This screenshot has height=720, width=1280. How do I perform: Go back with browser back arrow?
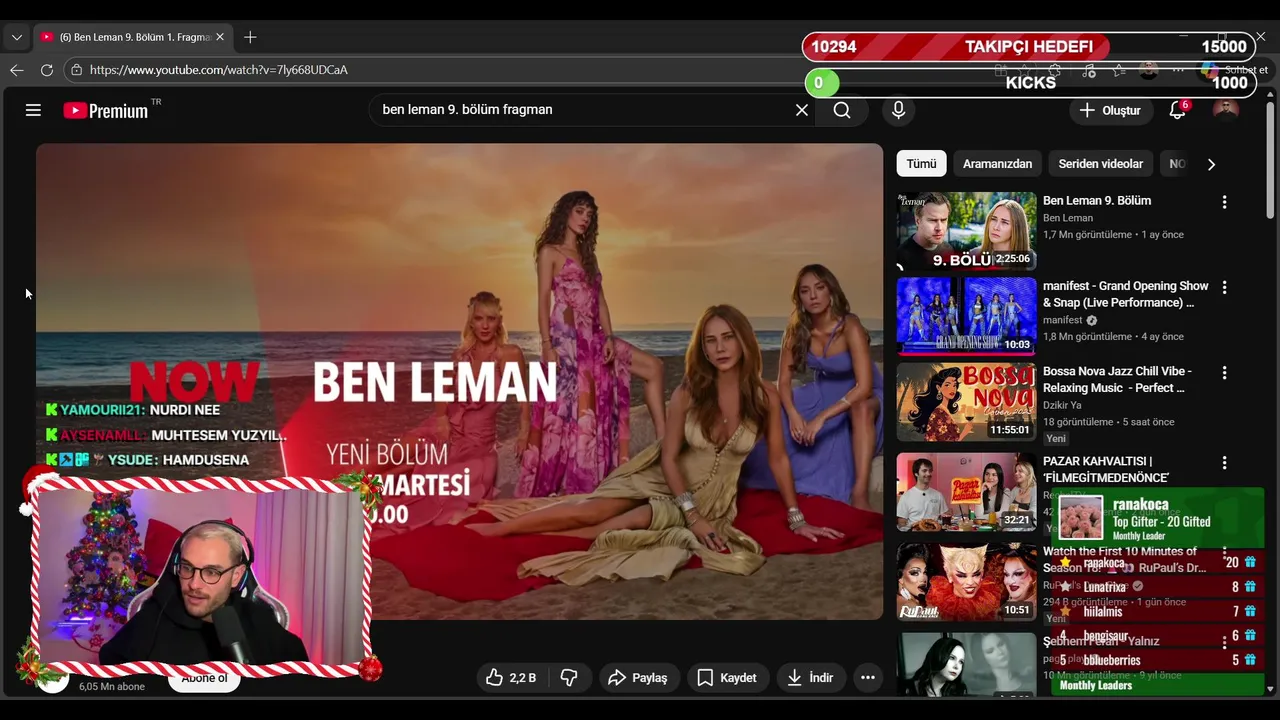click(16, 70)
